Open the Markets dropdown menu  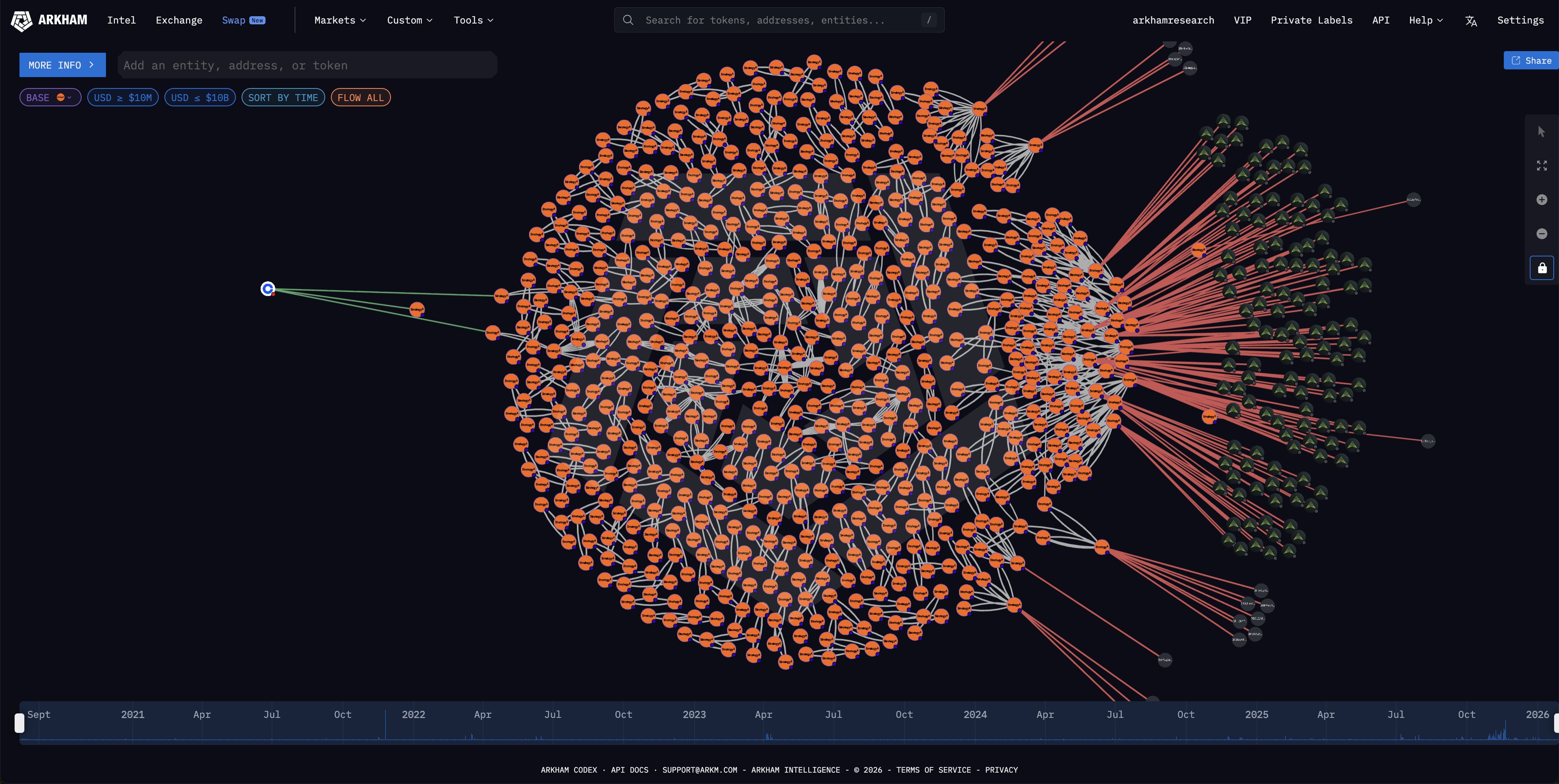[339, 20]
